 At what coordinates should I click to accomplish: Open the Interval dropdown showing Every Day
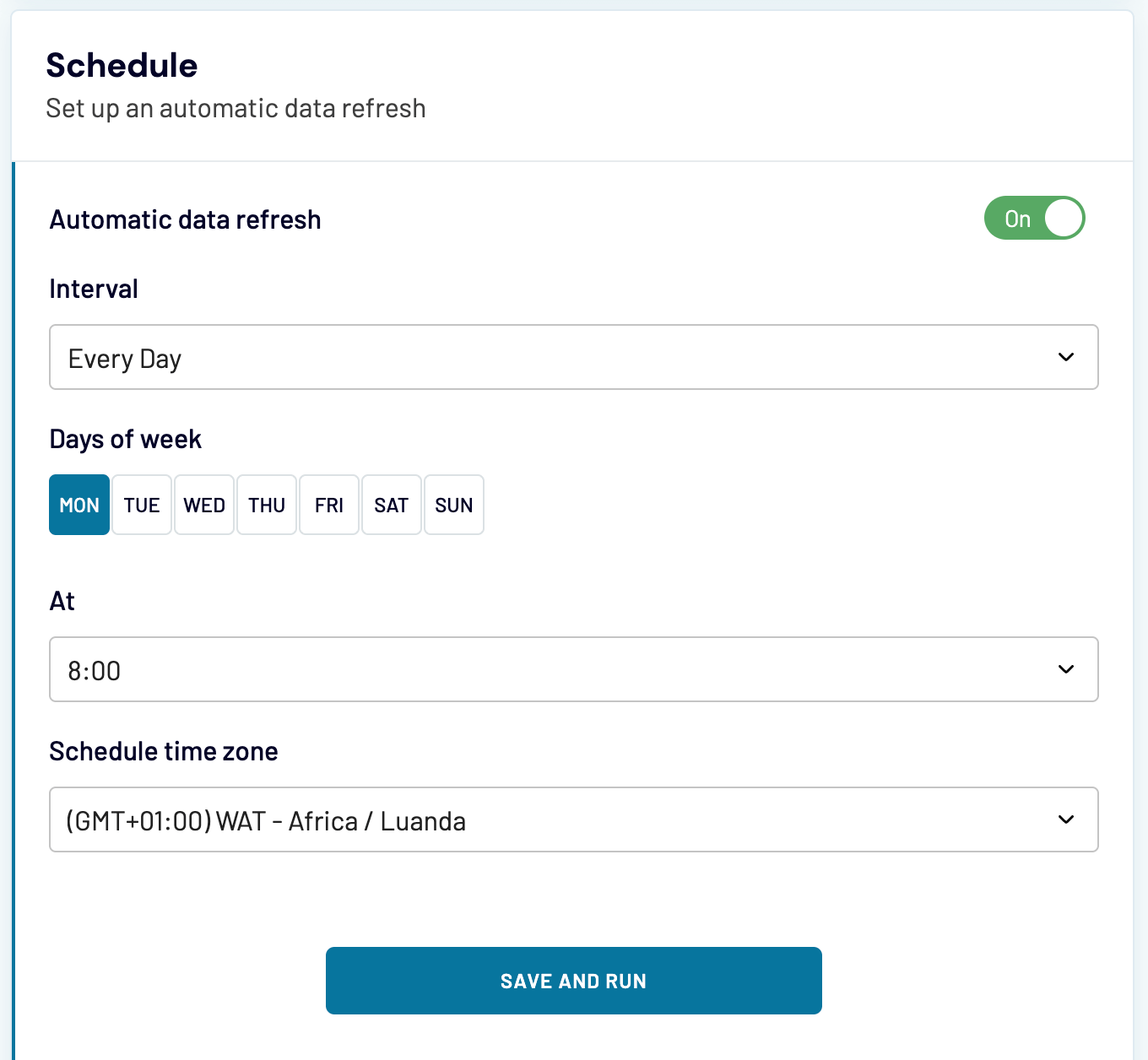tap(574, 357)
